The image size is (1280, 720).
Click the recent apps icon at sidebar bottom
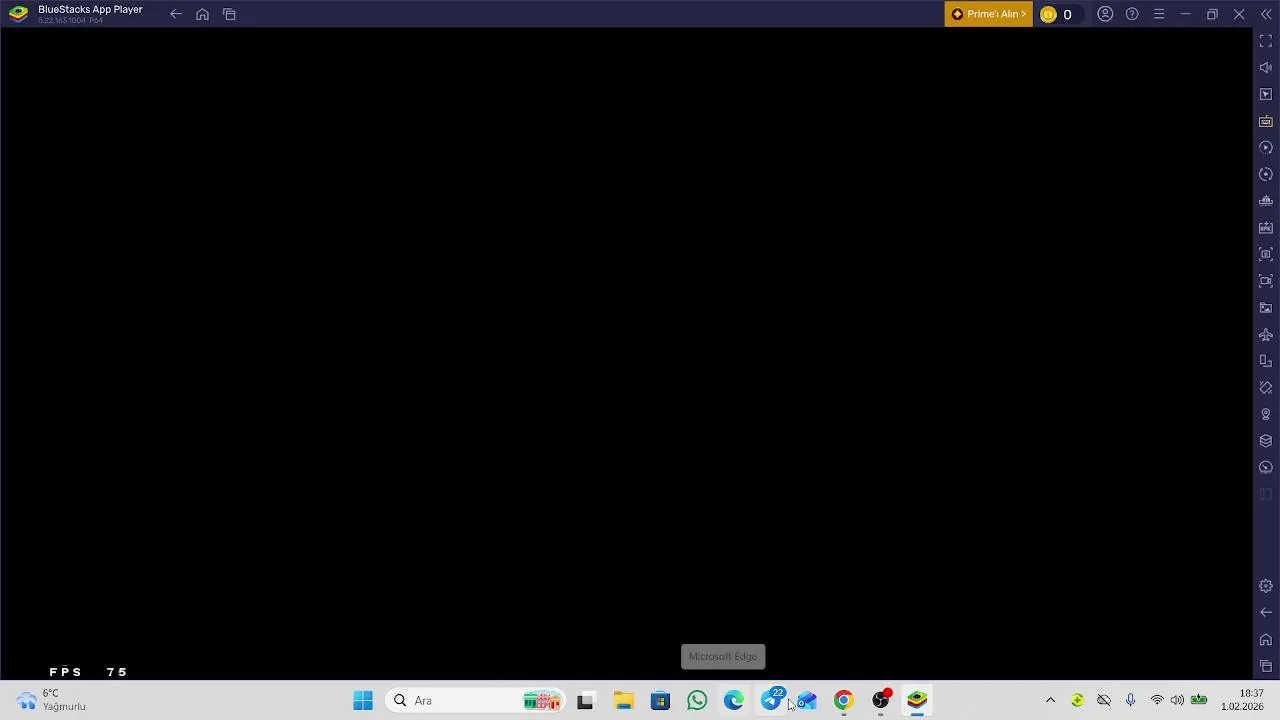(1266, 666)
